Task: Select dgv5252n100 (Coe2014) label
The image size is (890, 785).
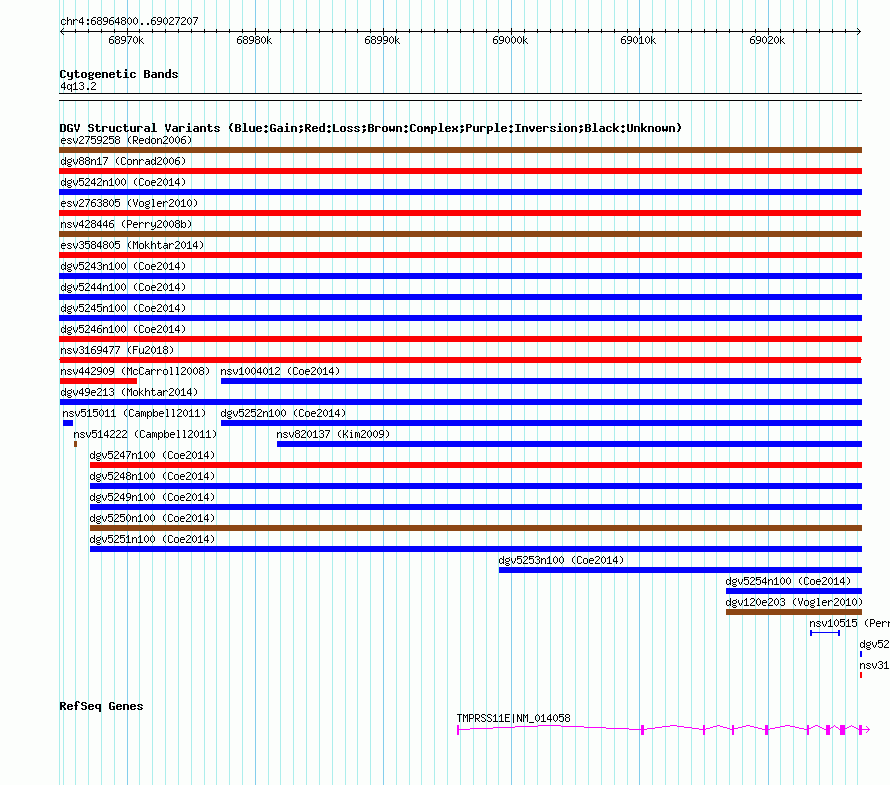Action: pos(283,413)
